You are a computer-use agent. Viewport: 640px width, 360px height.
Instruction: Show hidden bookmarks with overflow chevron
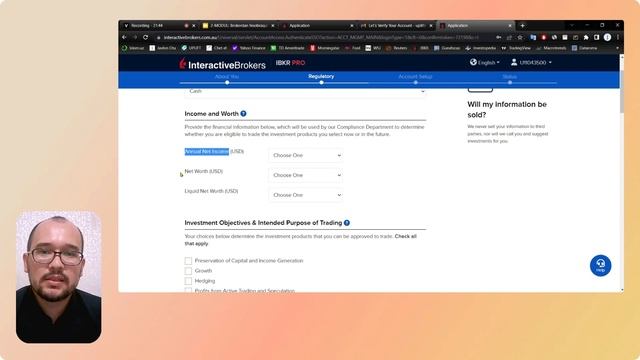click(x=617, y=48)
